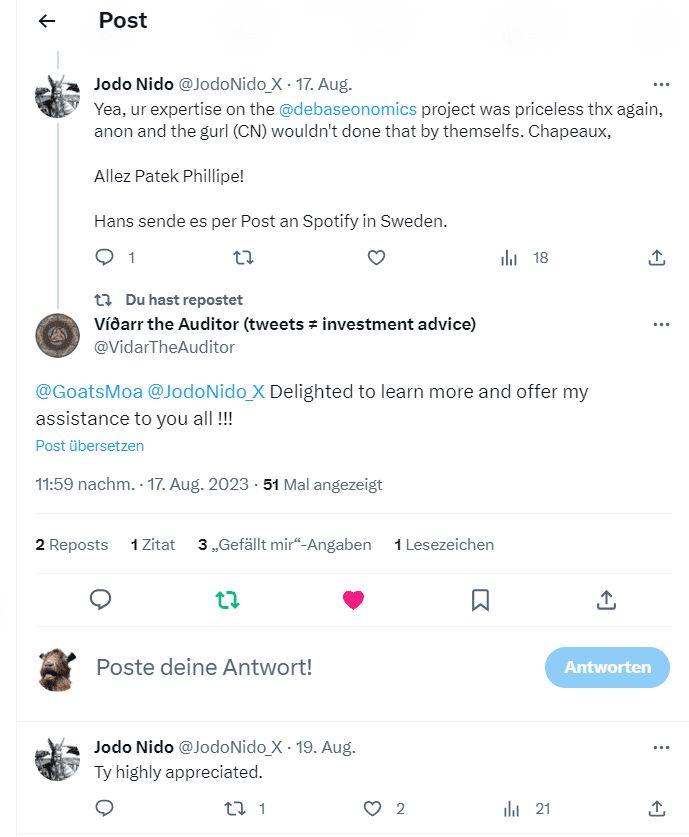Repost Jodo Nido's 17. Aug. post
This screenshot has height=837, width=689.
[242, 258]
